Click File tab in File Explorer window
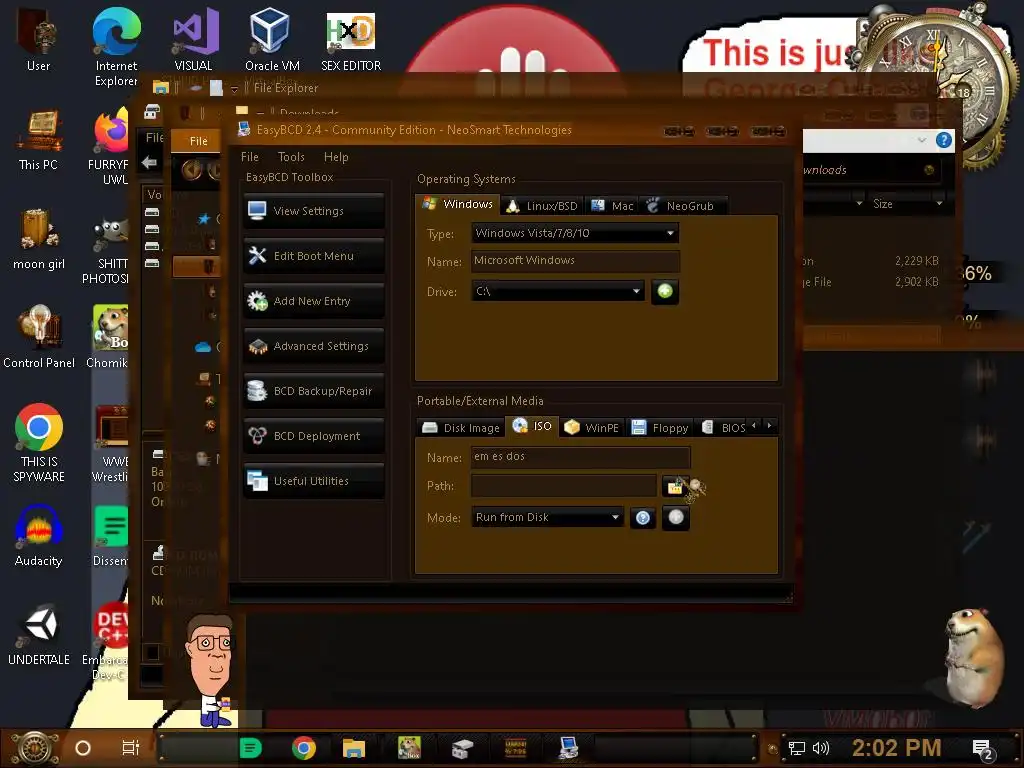This screenshot has height=768, width=1024. (x=198, y=141)
